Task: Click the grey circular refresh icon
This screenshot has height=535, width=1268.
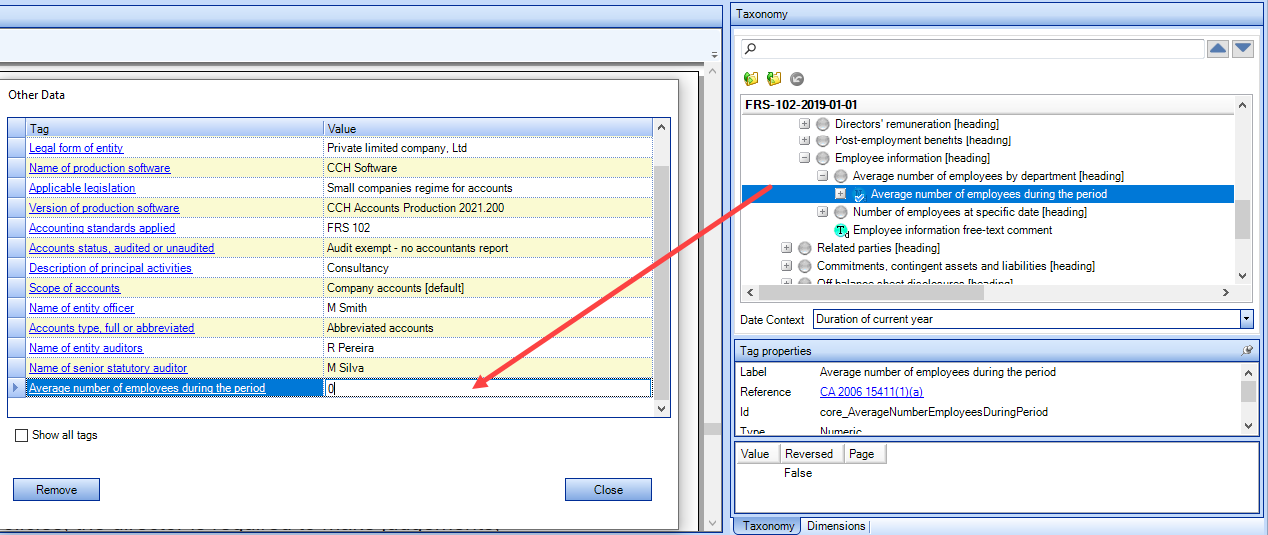Action: point(797,79)
